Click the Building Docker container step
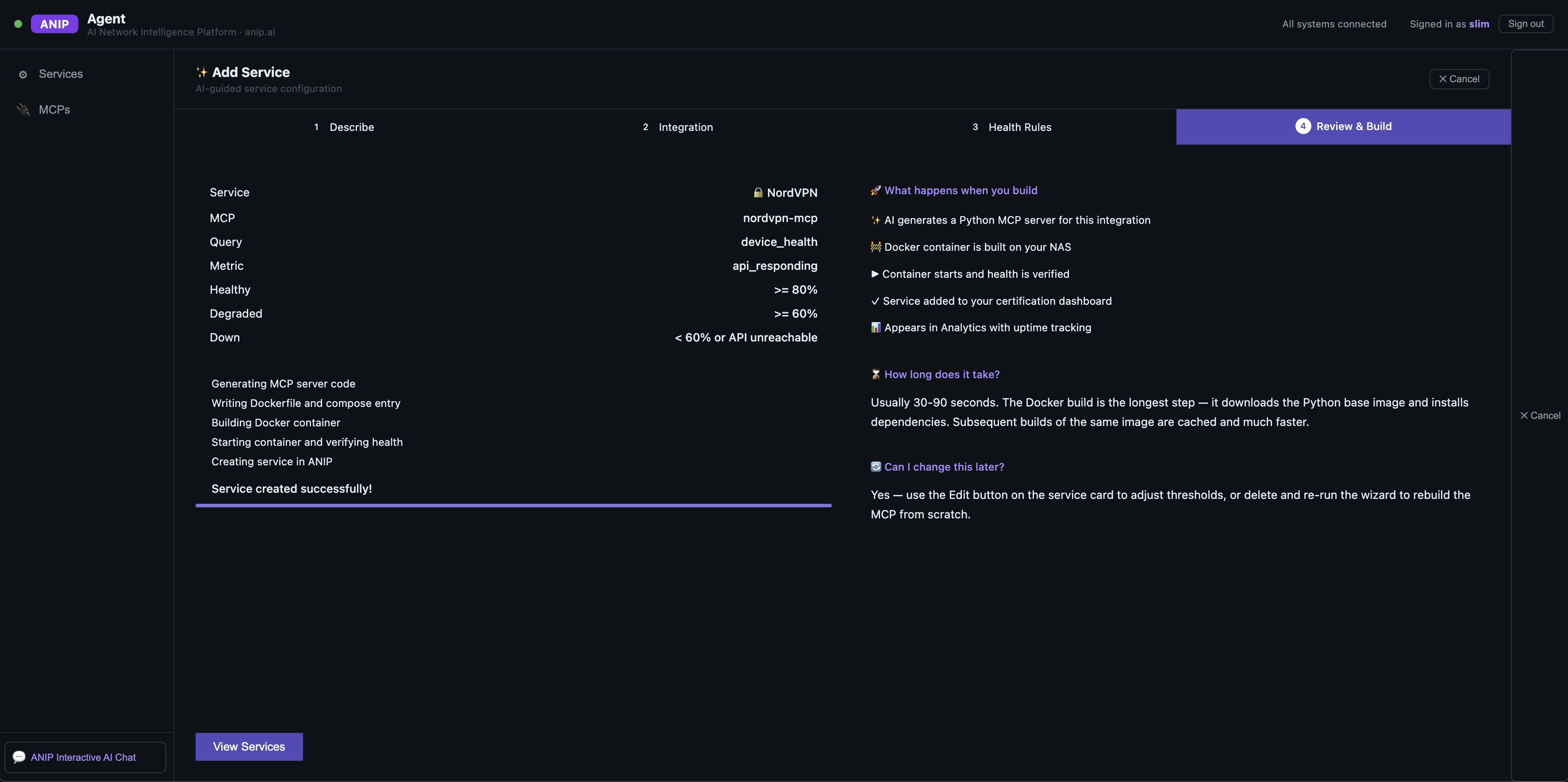Viewport: 1568px width, 782px height. click(276, 422)
